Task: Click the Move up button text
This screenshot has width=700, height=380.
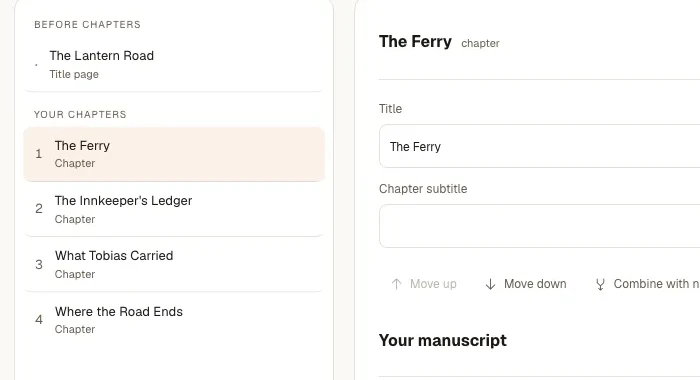Action: (x=433, y=284)
